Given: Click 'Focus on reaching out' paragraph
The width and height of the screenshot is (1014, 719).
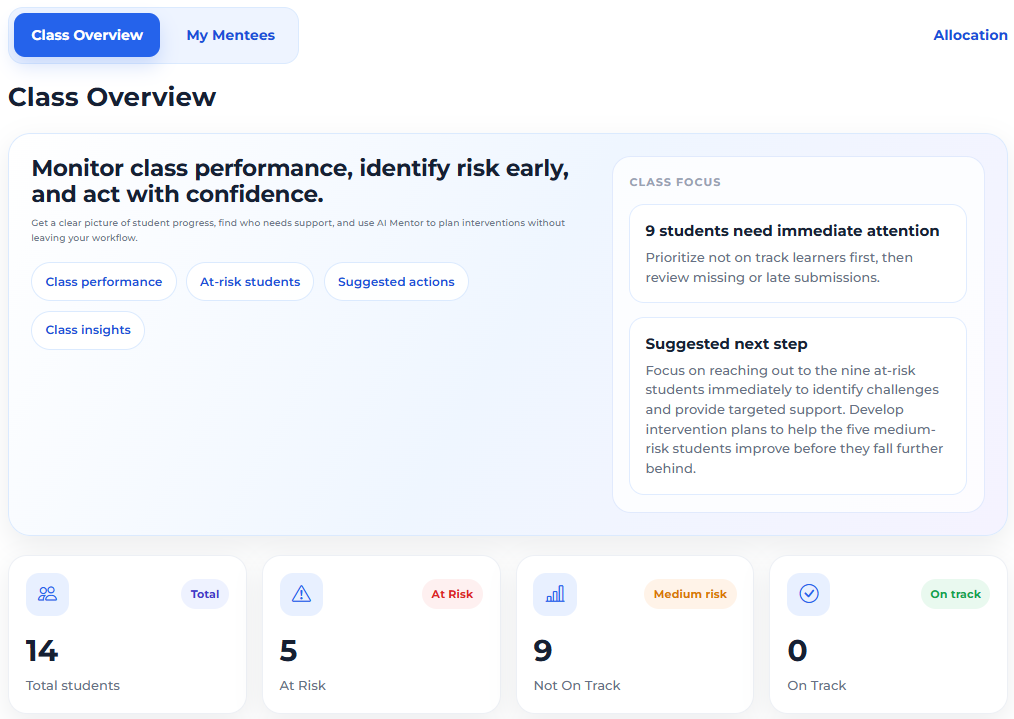Looking at the screenshot, I should 794,419.
